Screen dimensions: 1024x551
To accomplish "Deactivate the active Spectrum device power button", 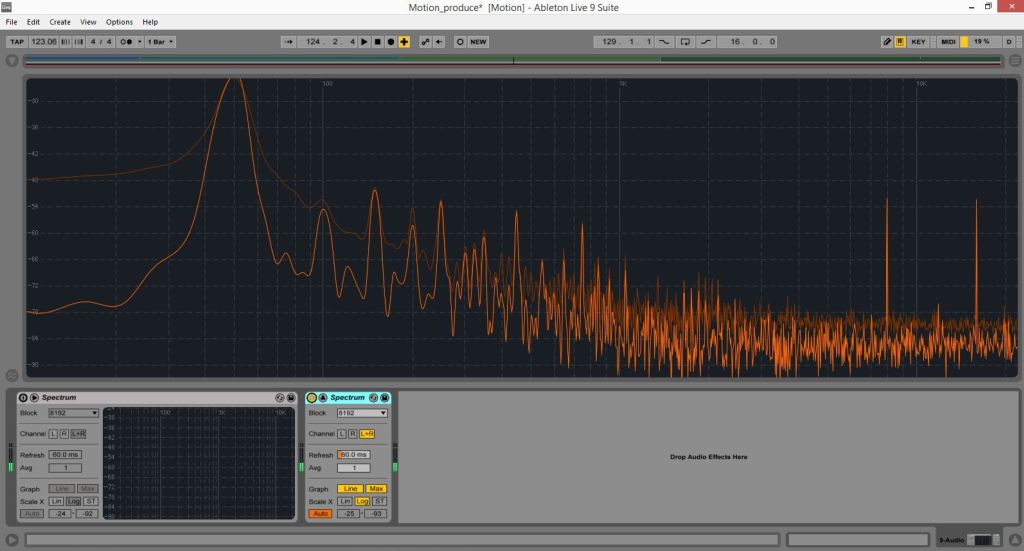I will coord(312,398).
